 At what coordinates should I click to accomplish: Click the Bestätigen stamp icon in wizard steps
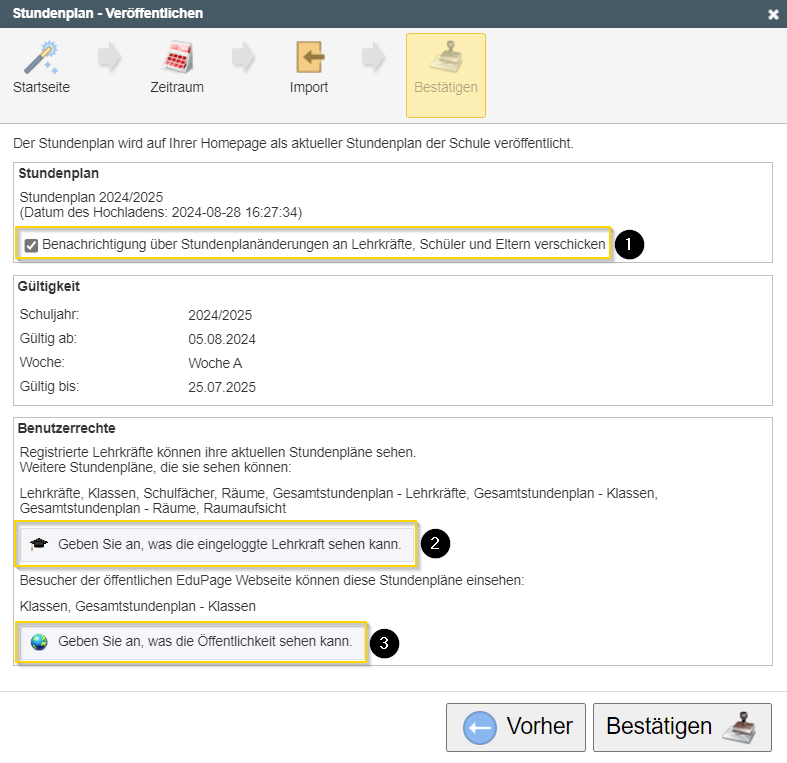tap(445, 57)
